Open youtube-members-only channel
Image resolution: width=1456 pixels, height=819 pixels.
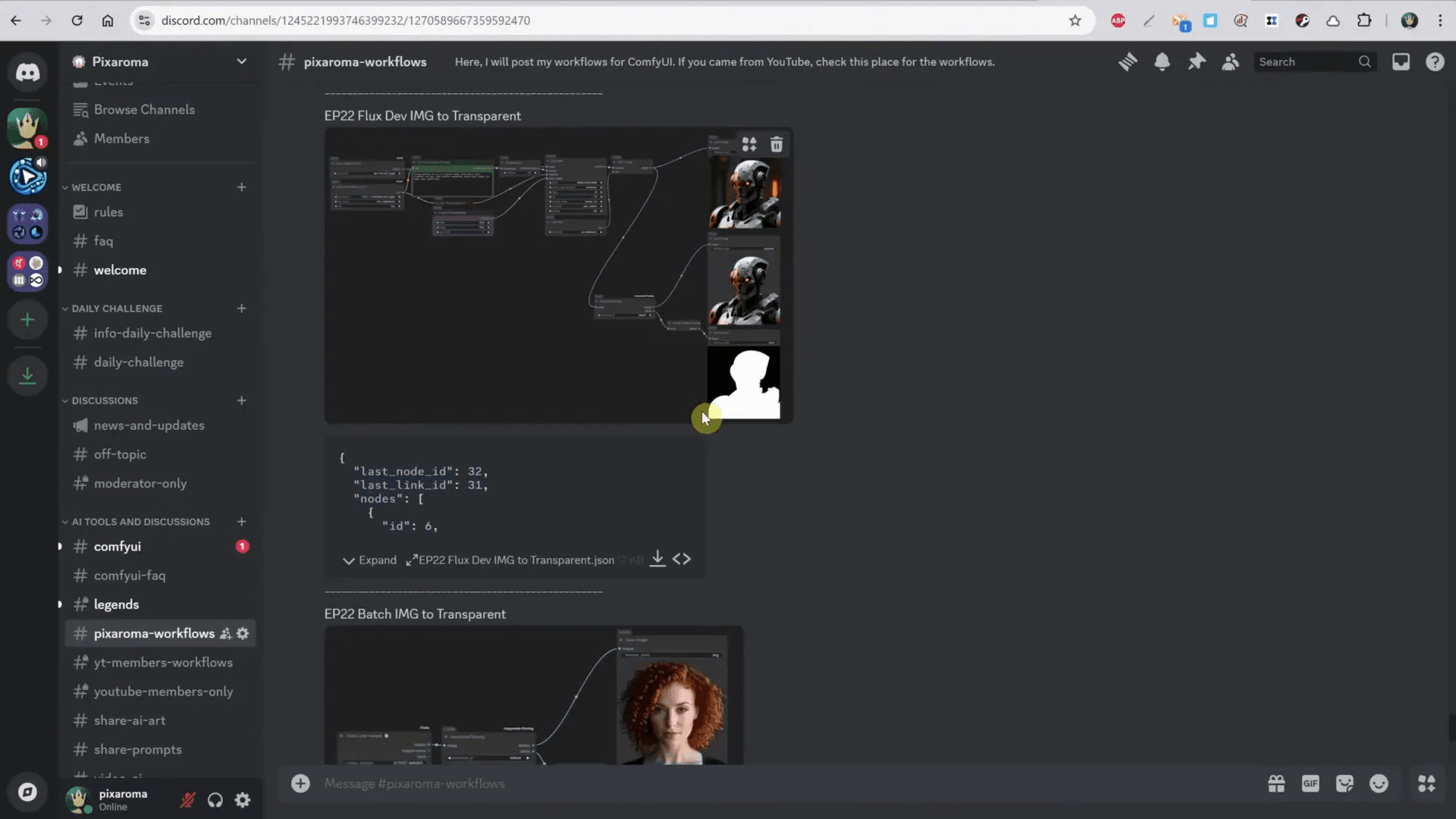(x=160, y=692)
